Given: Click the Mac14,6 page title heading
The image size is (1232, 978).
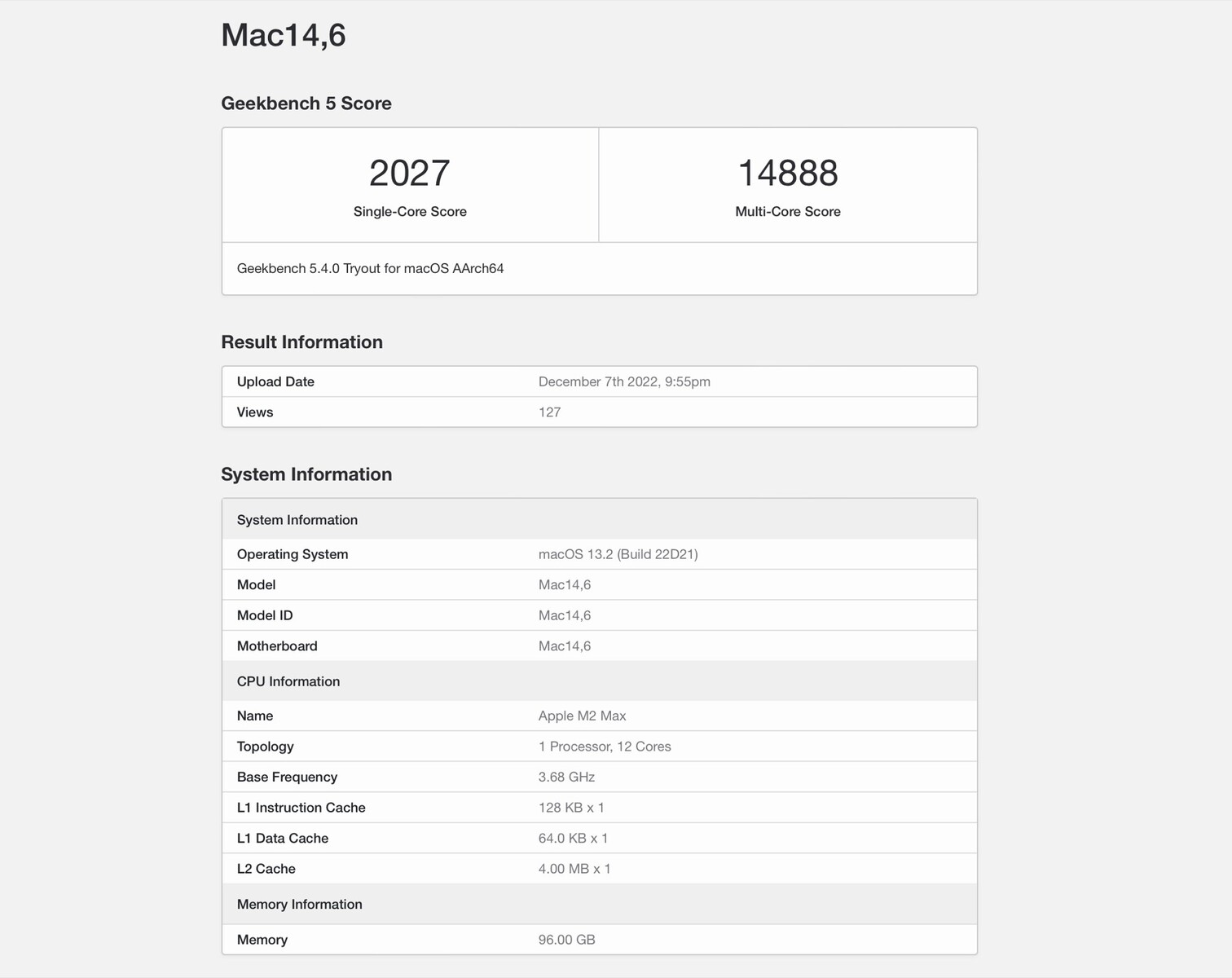Looking at the screenshot, I should pyautogui.click(x=284, y=35).
